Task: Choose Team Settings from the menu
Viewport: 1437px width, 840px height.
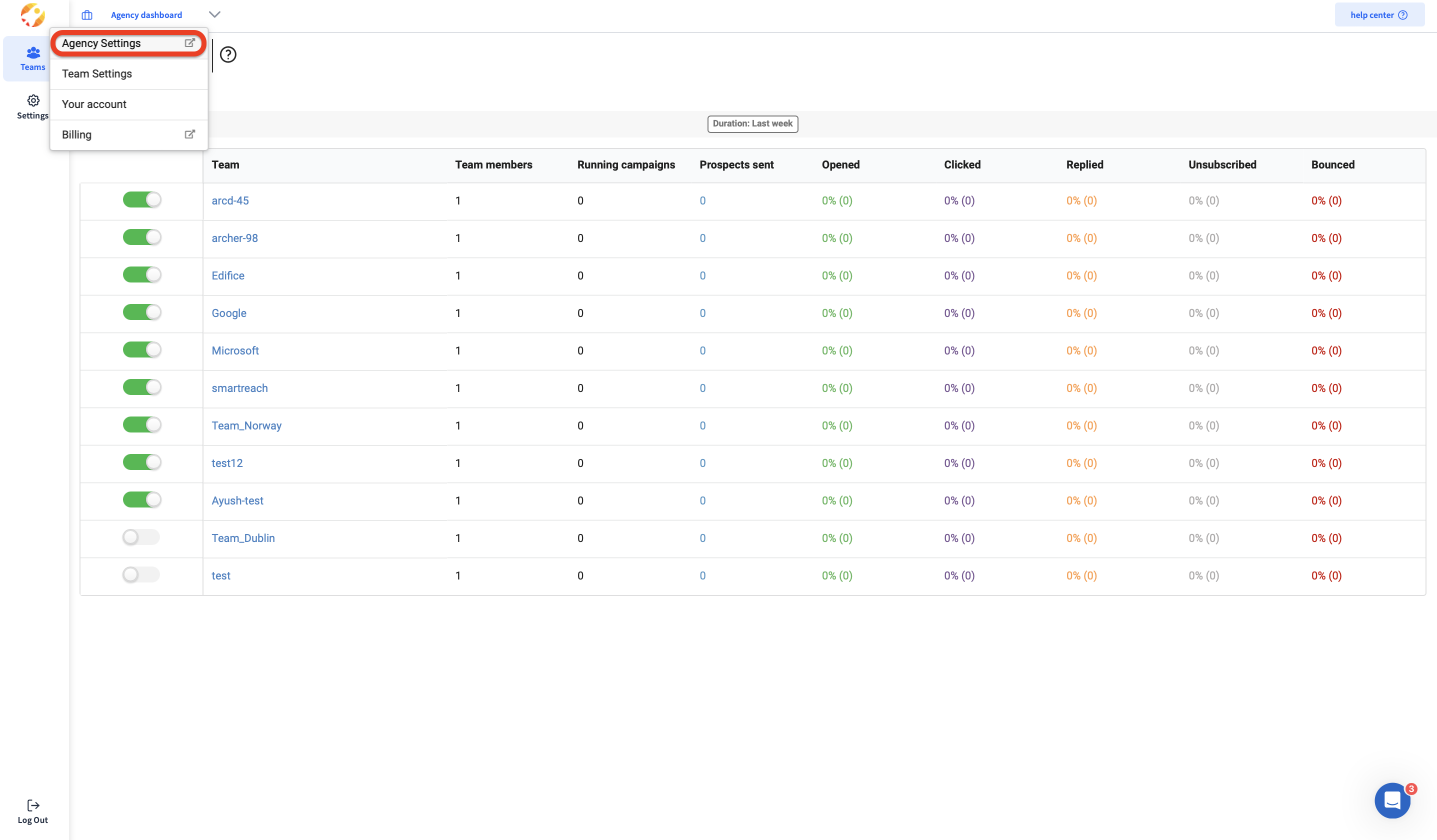Action: coord(97,73)
